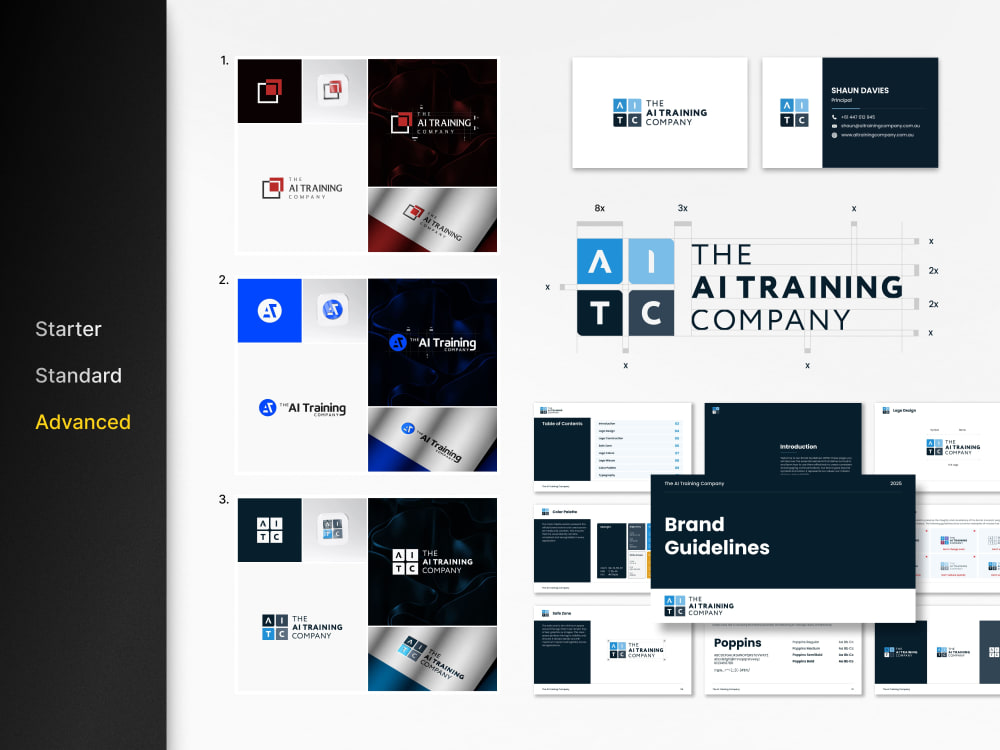The image size is (1000, 750).
Task: Open the Brand Guidelines cover page
Action: [783, 548]
